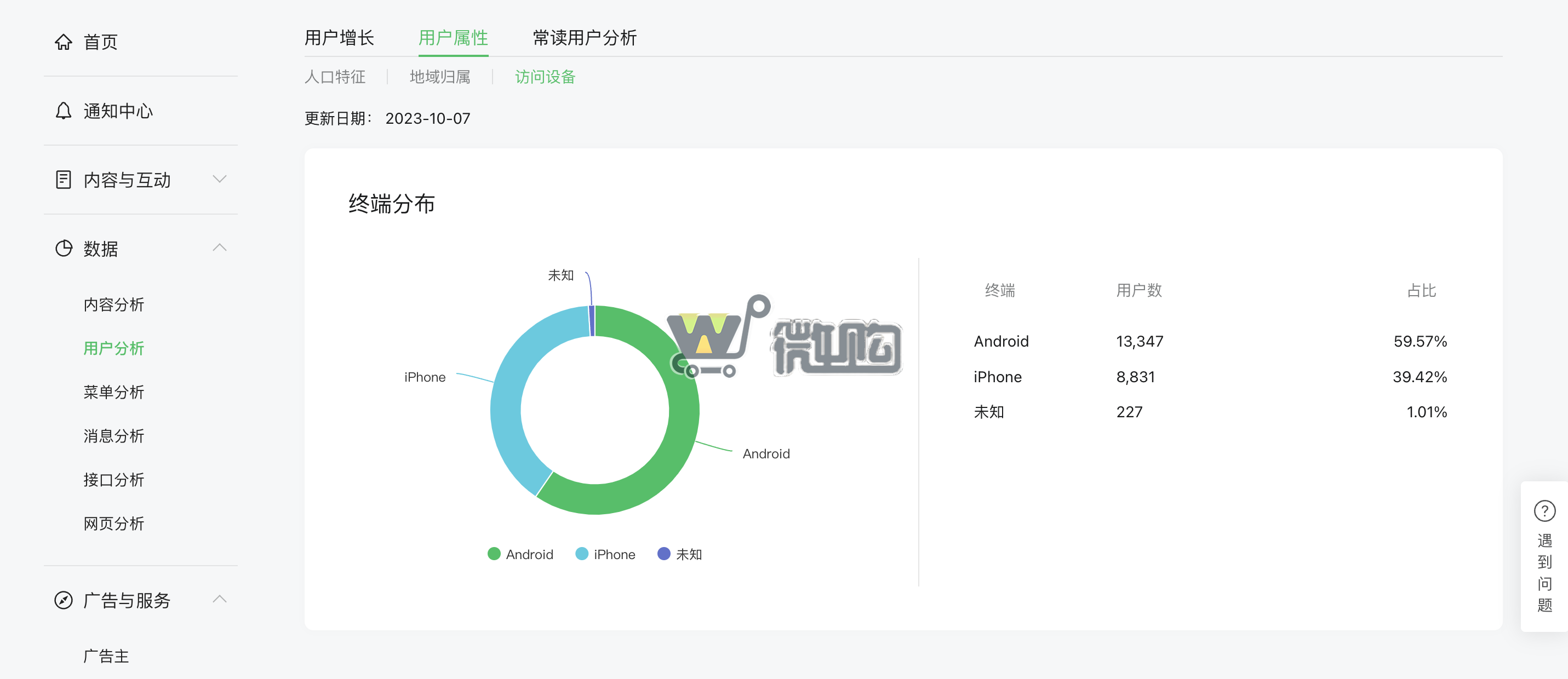
Task: Click the green Android color dot in legend
Action: 494,554
